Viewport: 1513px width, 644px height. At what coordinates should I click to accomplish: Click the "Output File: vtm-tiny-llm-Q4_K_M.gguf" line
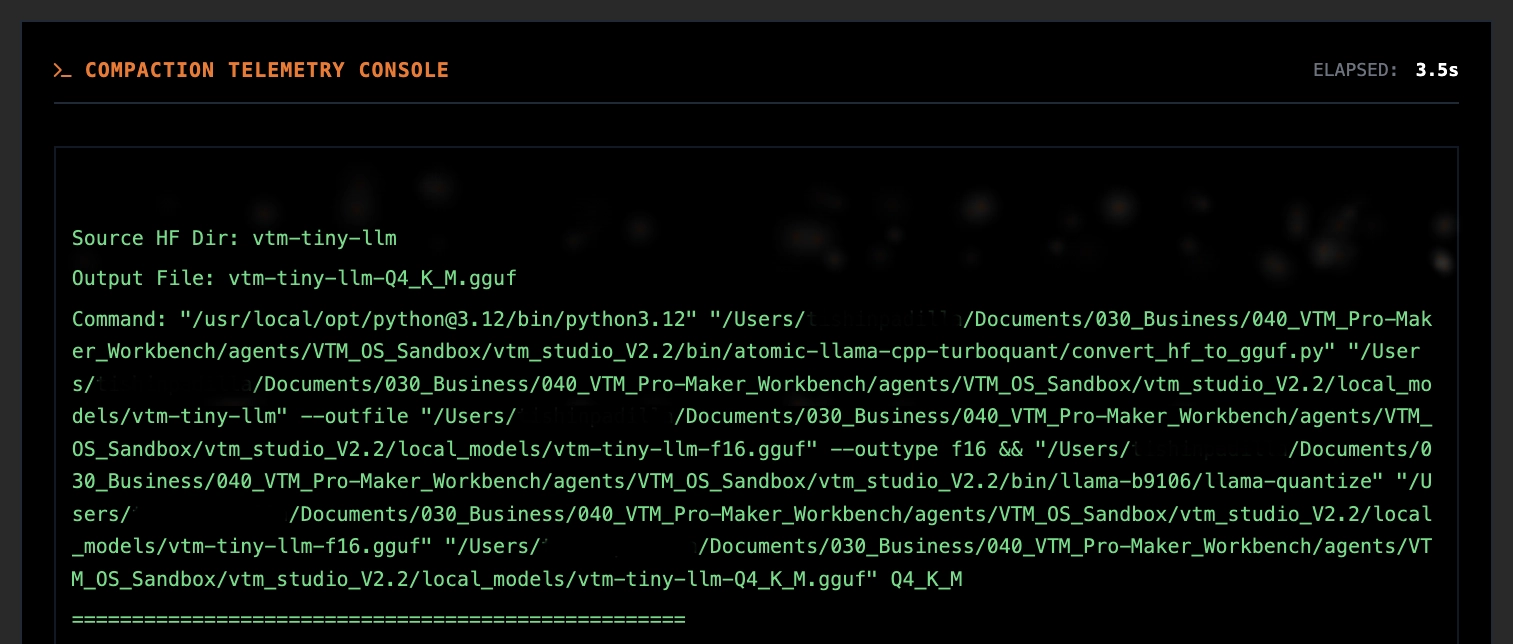click(294, 277)
